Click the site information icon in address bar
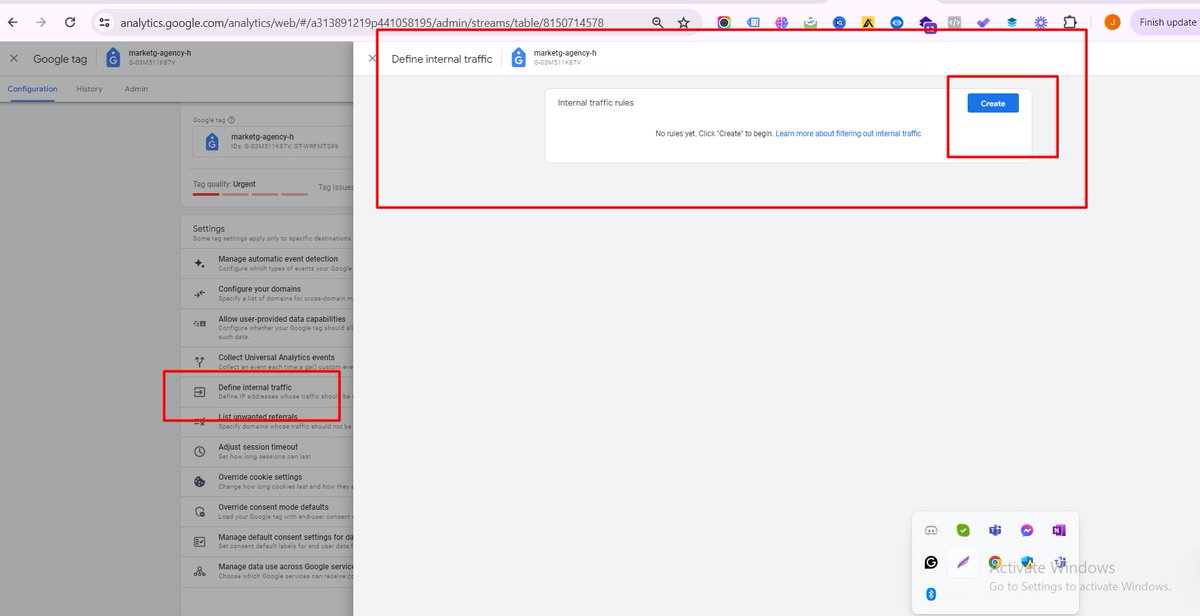 pyautogui.click(x=104, y=22)
